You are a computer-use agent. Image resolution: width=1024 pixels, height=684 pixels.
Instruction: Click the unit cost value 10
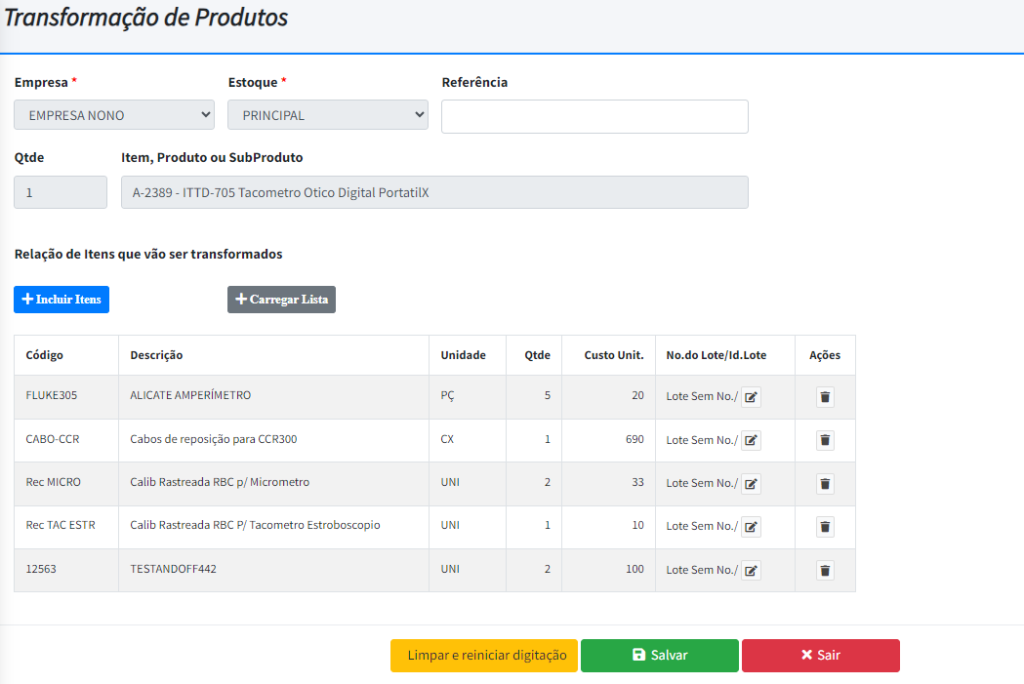pos(638,525)
